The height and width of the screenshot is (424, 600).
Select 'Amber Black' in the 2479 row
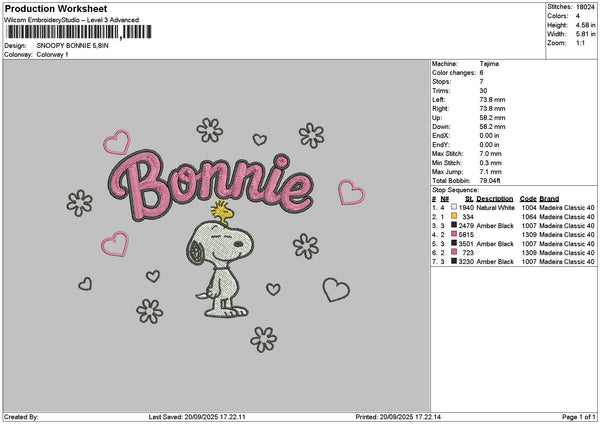click(x=495, y=226)
